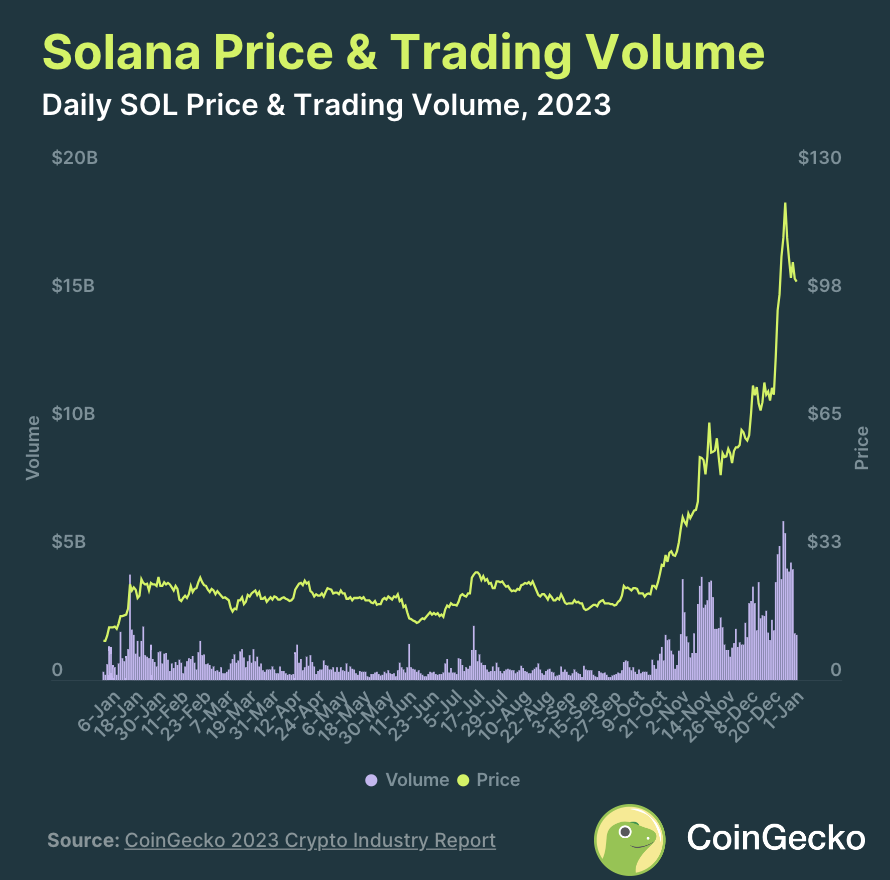The width and height of the screenshot is (890, 880).
Task: Click the Source label text
Action: [83, 840]
